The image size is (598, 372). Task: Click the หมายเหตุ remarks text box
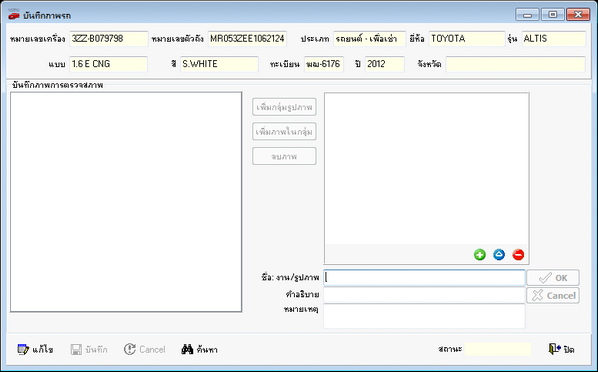tap(424, 316)
